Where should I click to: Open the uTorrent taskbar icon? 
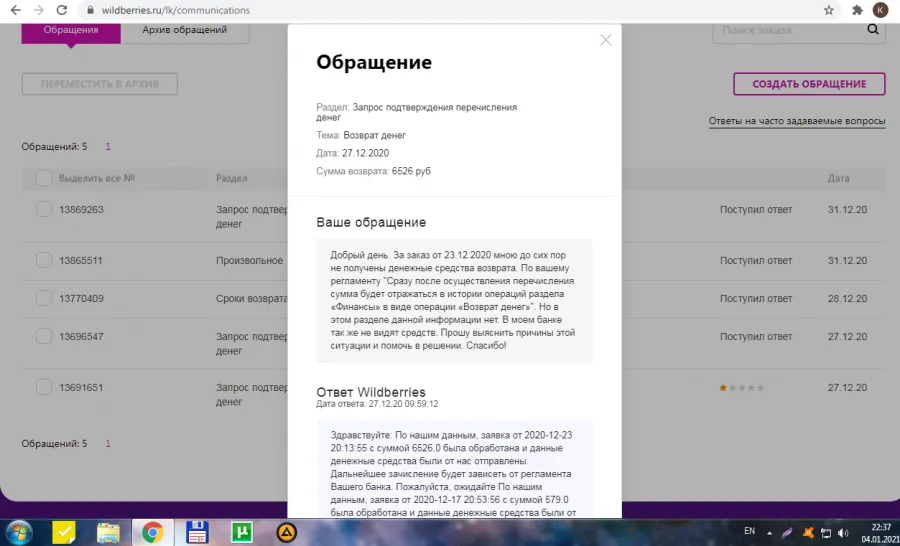tap(242, 532)
